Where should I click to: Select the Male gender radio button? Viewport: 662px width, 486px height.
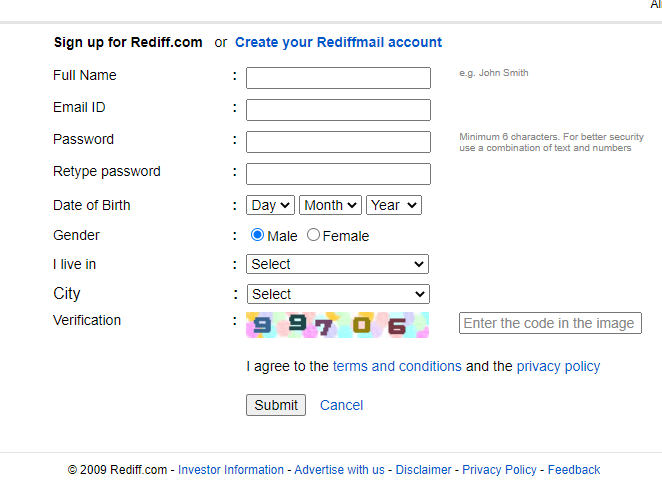point(257,235)
